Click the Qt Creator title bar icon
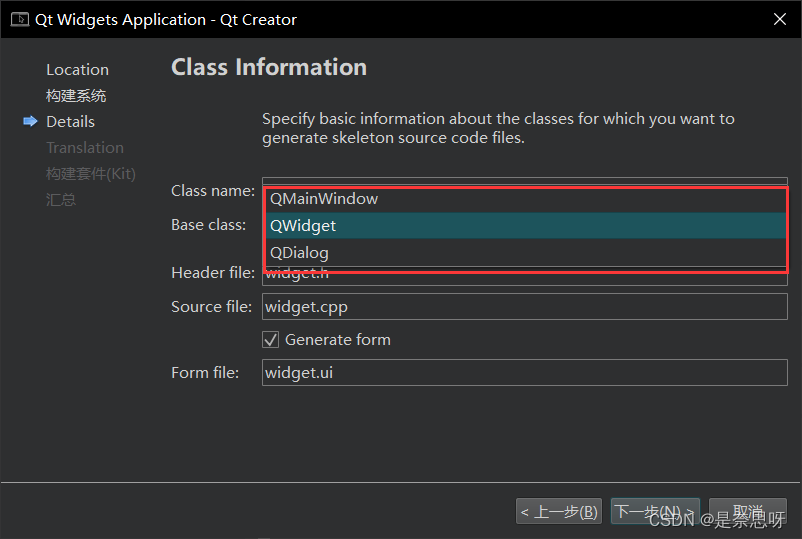 20,19
